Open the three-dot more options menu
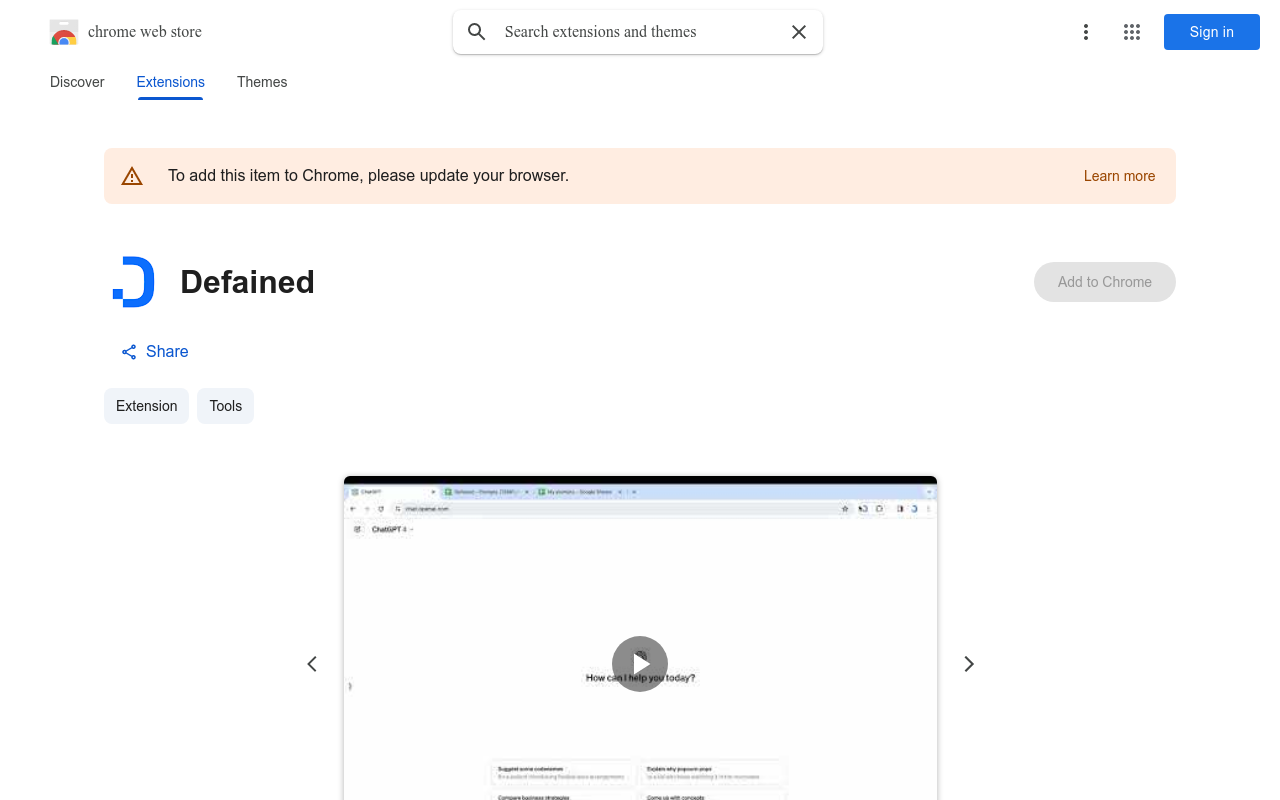 click(1085, 32)
